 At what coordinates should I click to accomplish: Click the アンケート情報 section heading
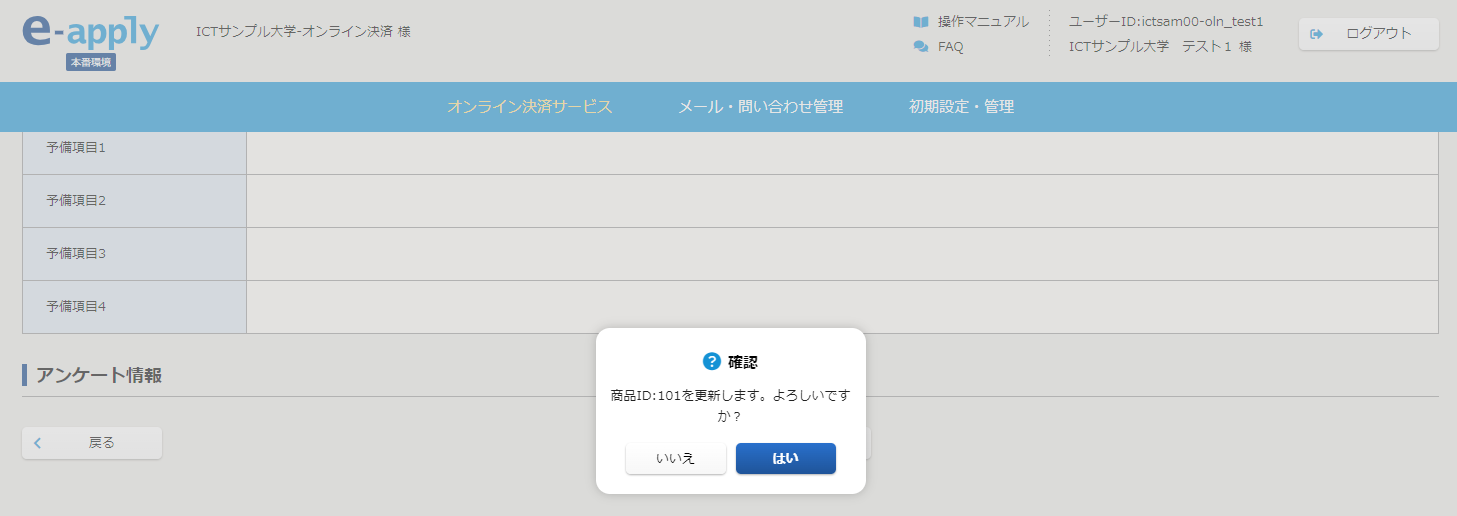[99, 376]
